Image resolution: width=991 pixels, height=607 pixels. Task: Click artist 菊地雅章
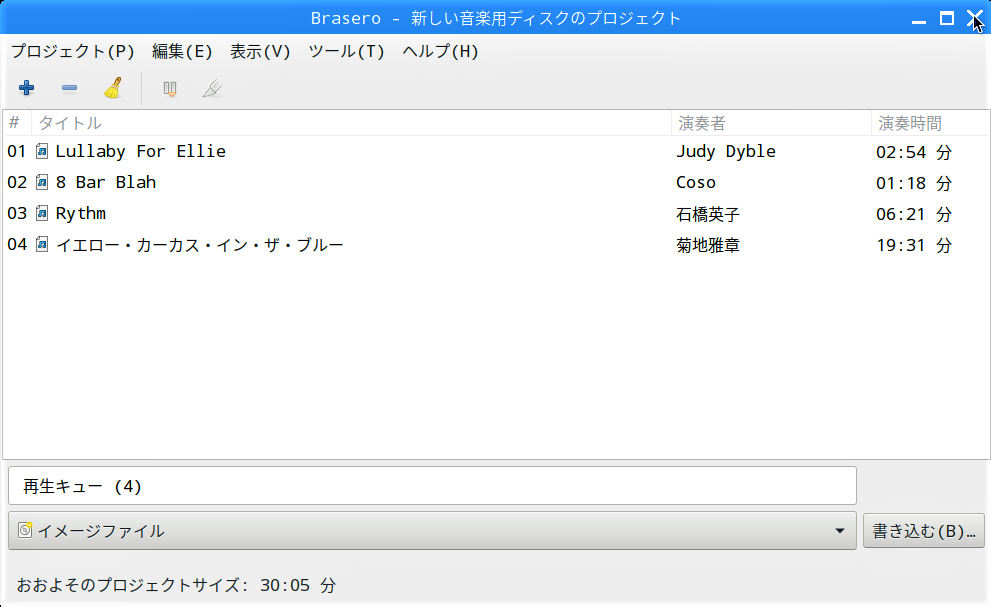(708, 245)
